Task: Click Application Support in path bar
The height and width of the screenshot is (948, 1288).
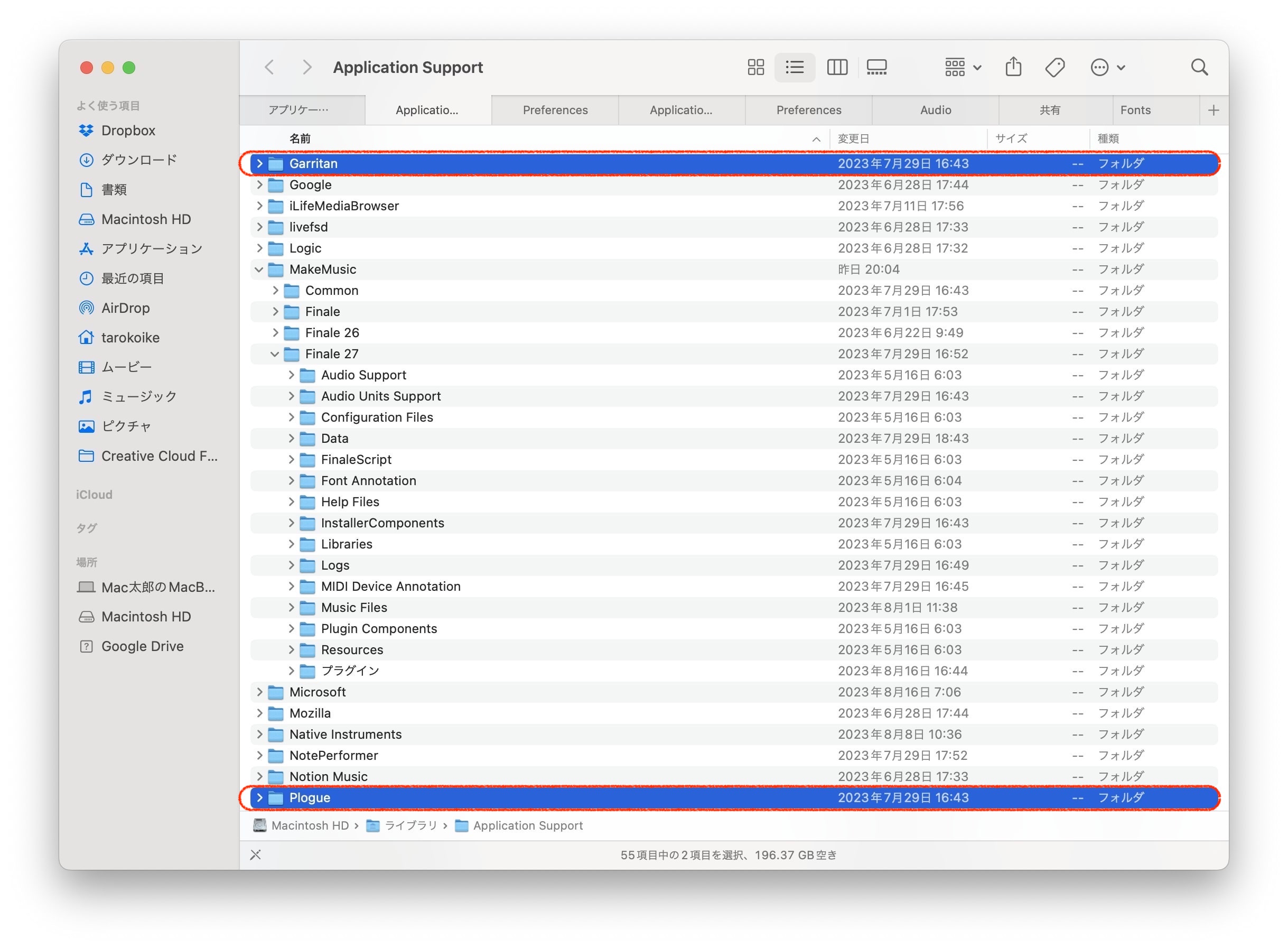Action: click(x=519, y=826)
